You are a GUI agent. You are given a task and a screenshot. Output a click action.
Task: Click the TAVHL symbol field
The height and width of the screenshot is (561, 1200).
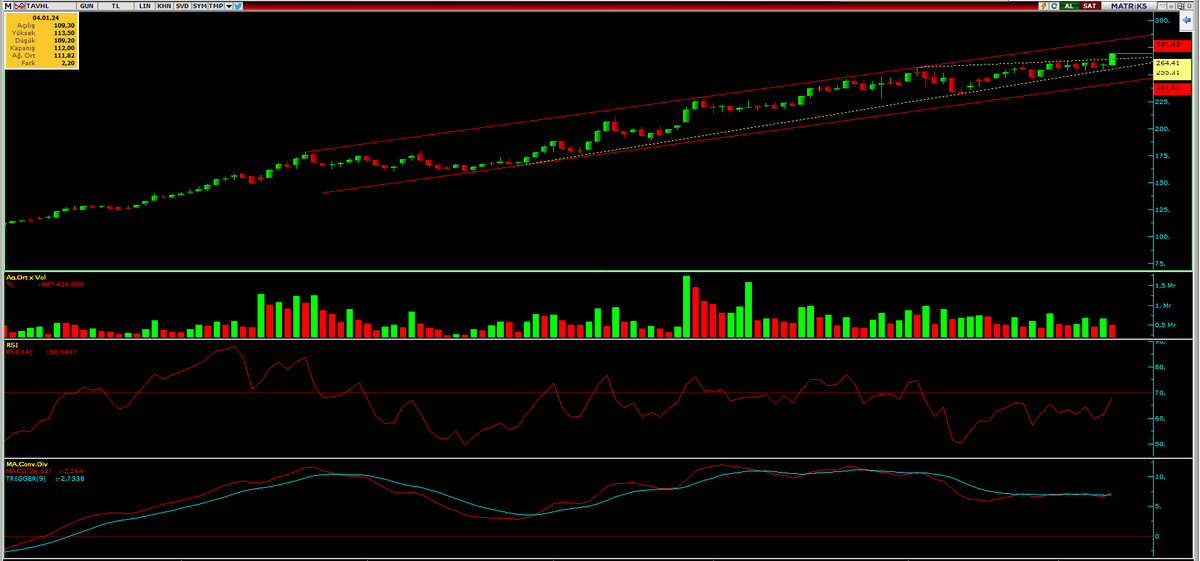[51, 6]
